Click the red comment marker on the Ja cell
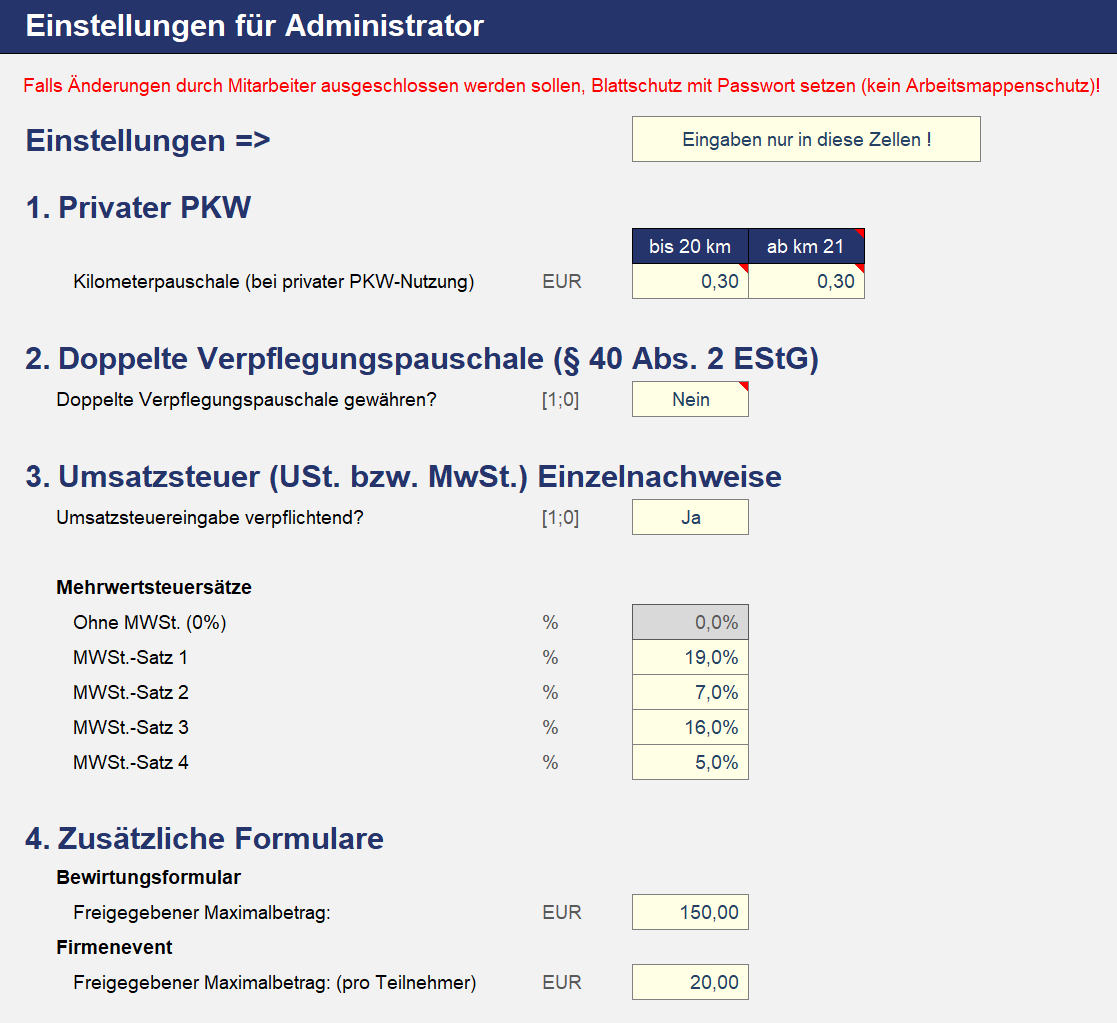The width and height of the screenshot is (1117, 1023). click(x=744, y=505)
